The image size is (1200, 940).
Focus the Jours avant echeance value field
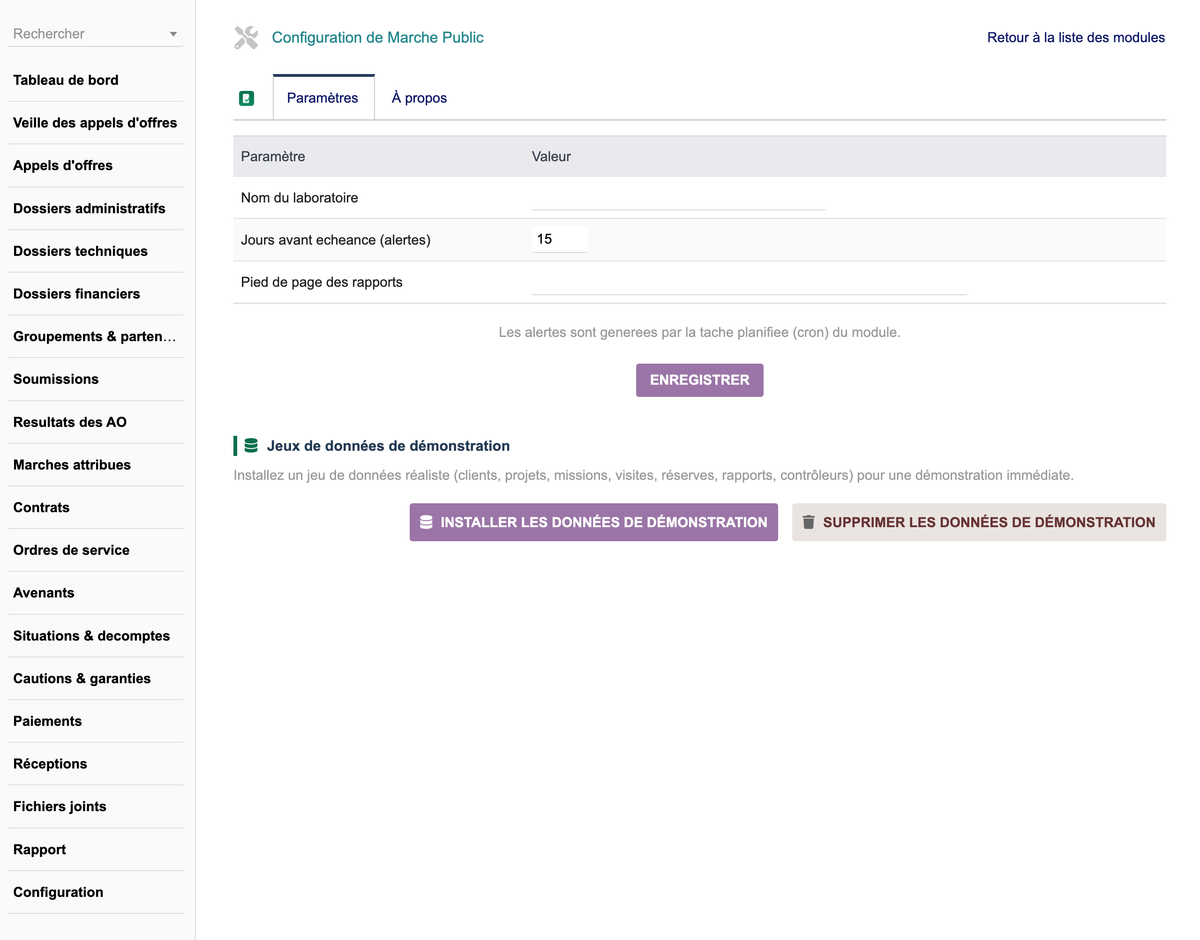point(560,239)
